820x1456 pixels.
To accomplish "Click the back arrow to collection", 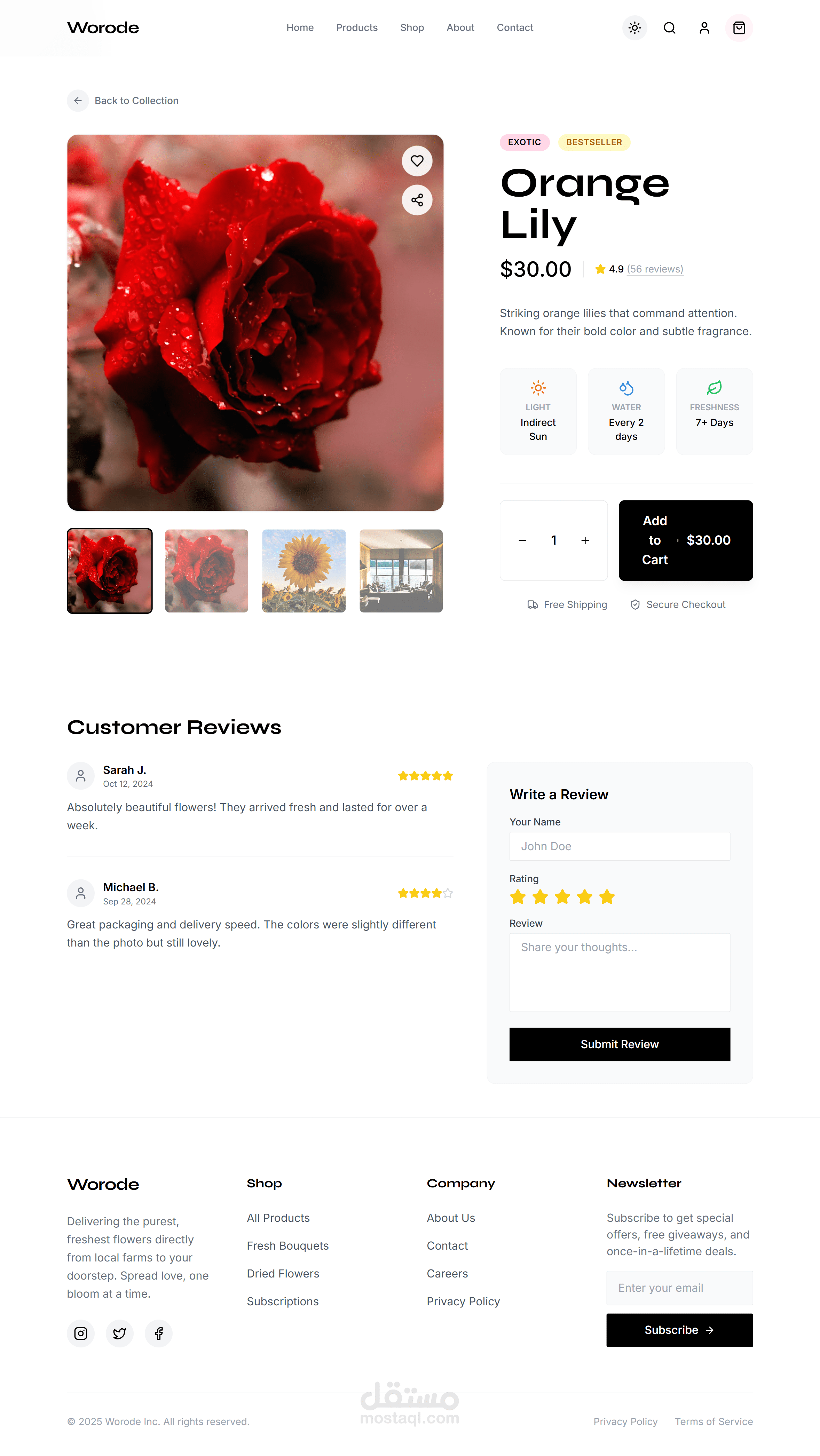I will coord(78,101).
